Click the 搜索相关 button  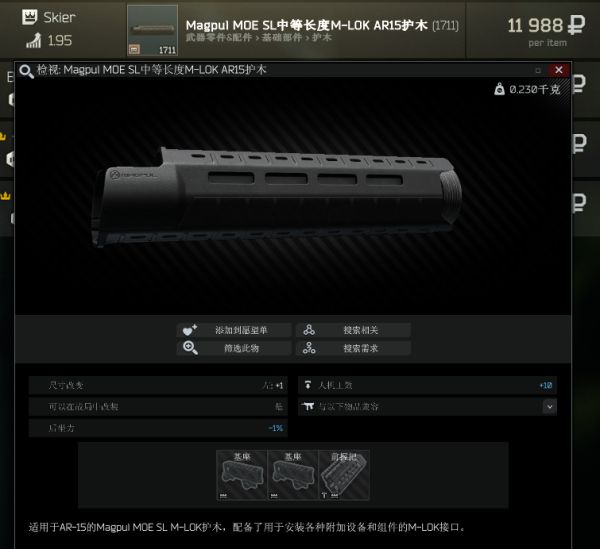[x=353, y=330]
